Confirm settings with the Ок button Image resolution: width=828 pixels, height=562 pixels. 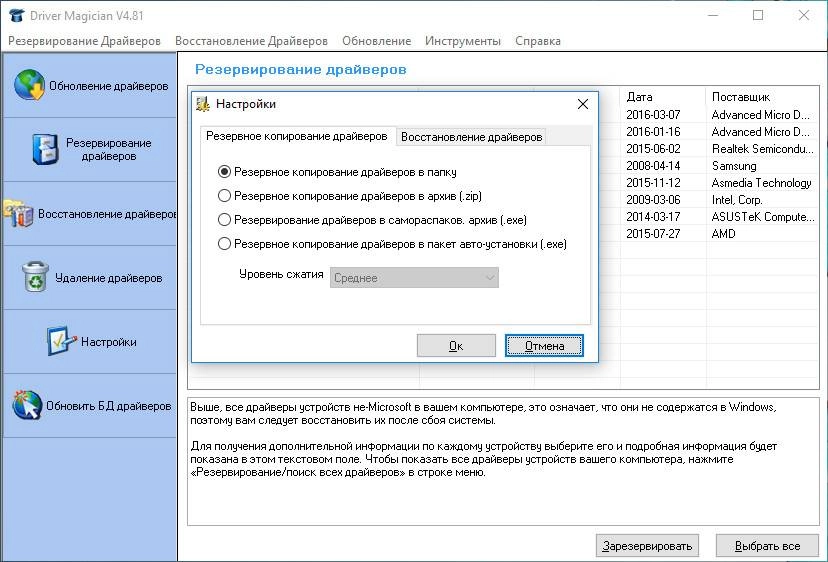pos(456,345)
